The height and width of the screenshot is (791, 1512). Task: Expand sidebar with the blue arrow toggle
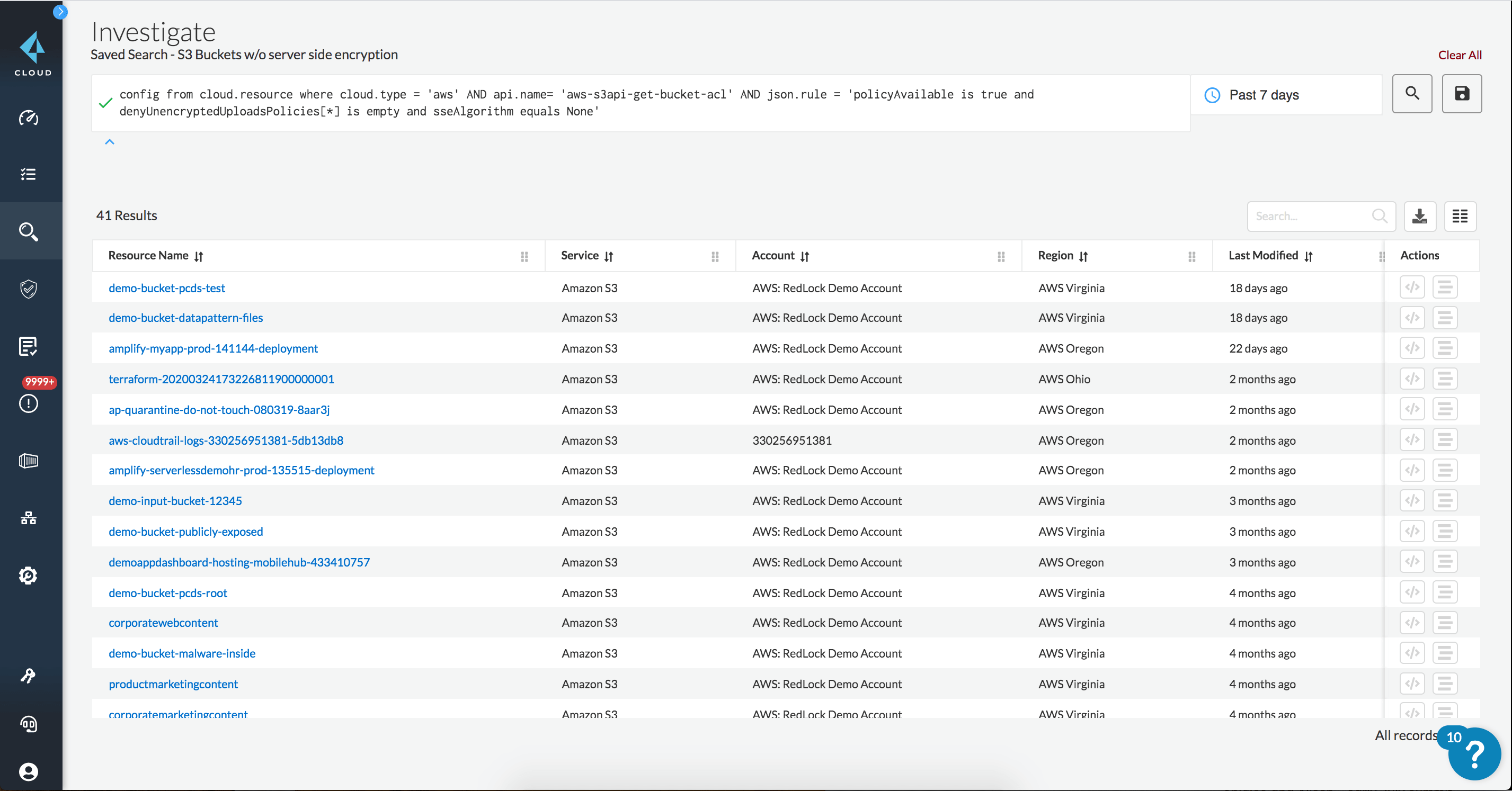click(x=60, y=12)
